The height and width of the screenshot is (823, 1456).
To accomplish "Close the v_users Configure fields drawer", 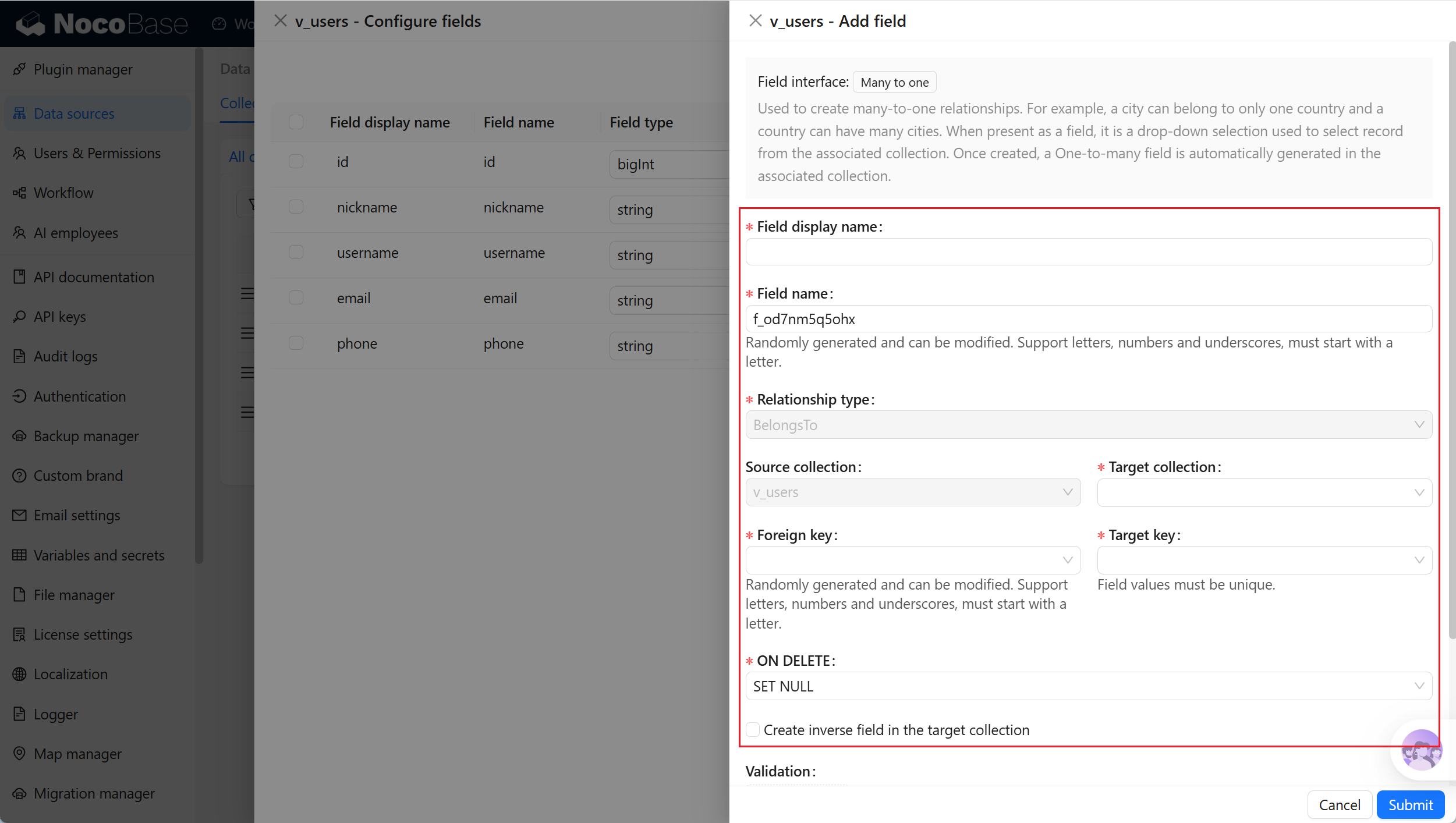I will pyautogui.click(x=281, y=21).
